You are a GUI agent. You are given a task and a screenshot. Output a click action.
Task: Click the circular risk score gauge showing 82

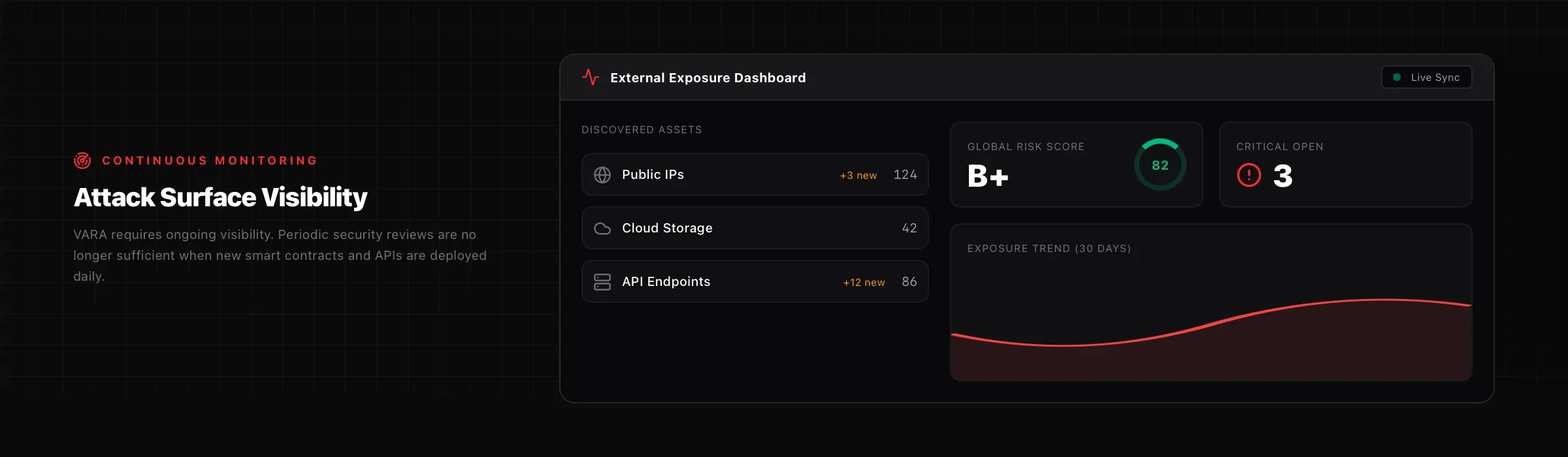point(1160,165)
